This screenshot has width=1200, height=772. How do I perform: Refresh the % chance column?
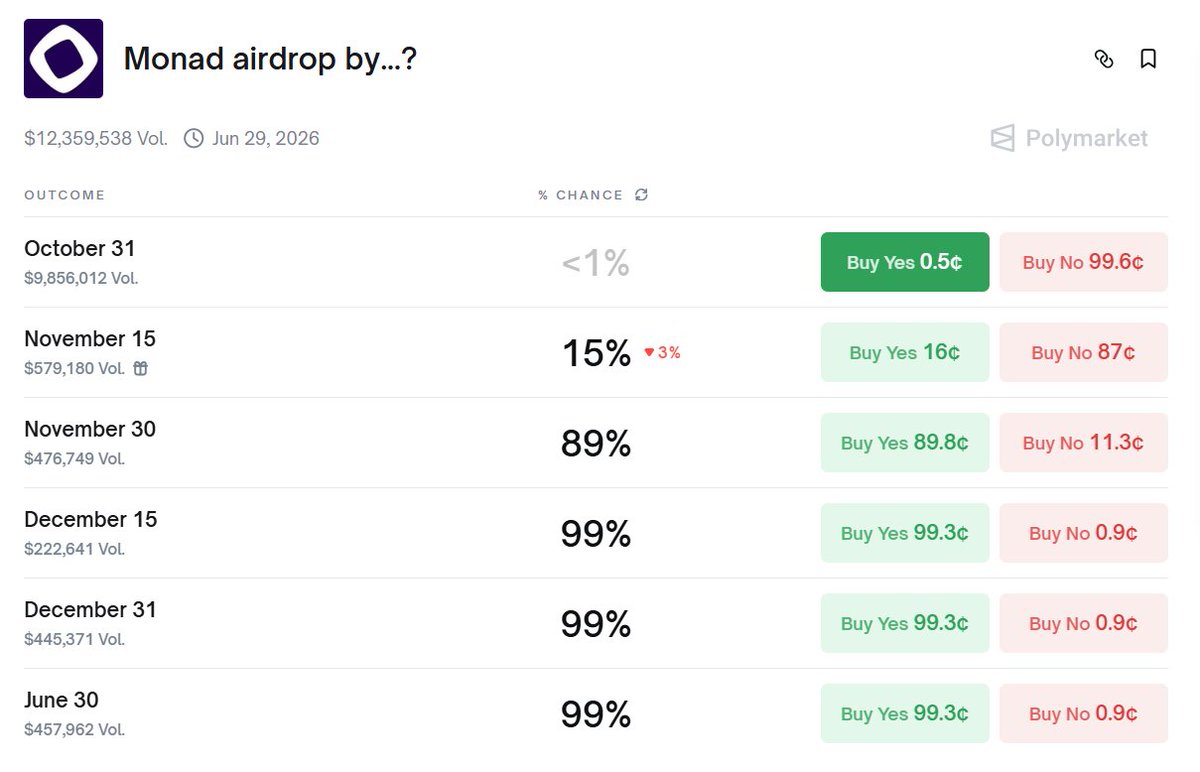coord(641,195)
